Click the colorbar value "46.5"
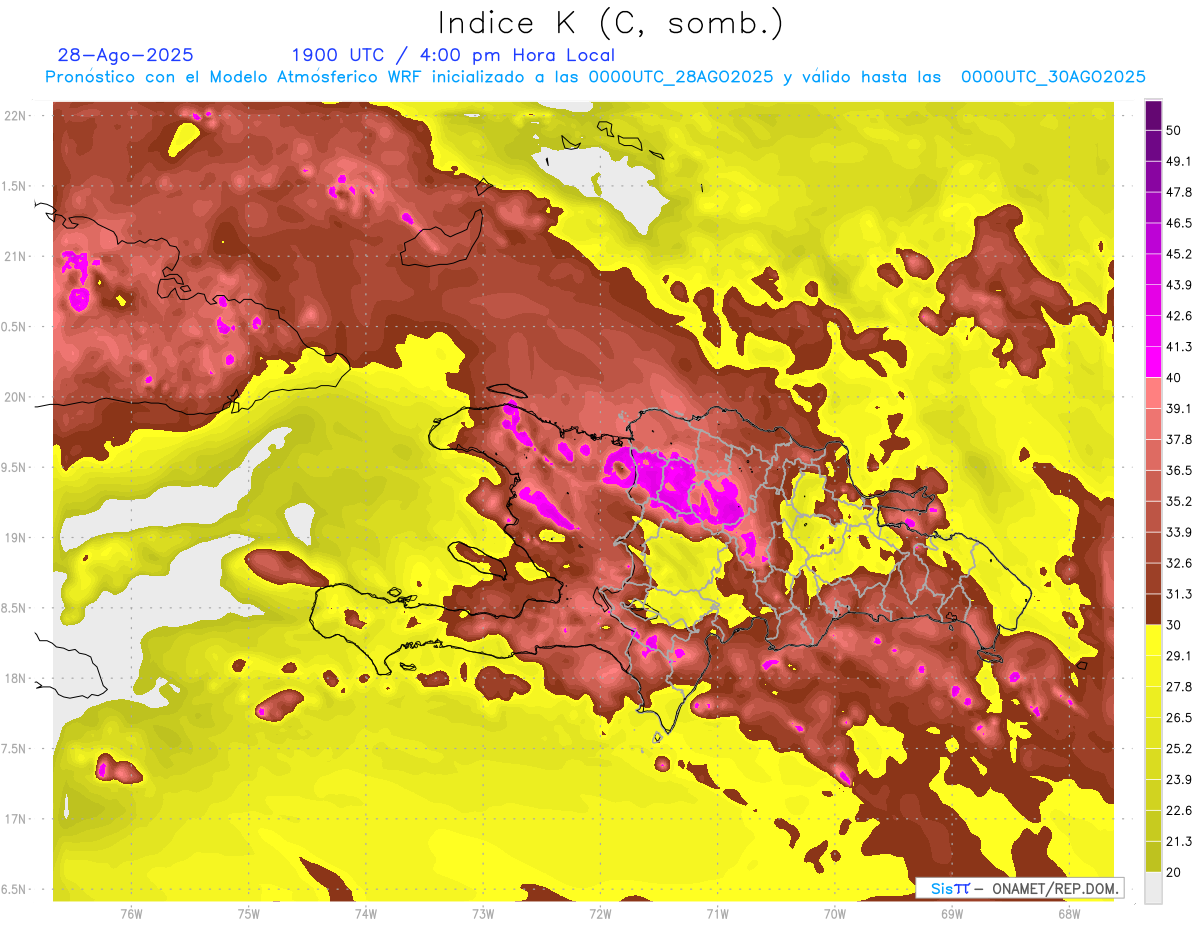Viewport: 1200px width, 927px height. coord(1179,223)
